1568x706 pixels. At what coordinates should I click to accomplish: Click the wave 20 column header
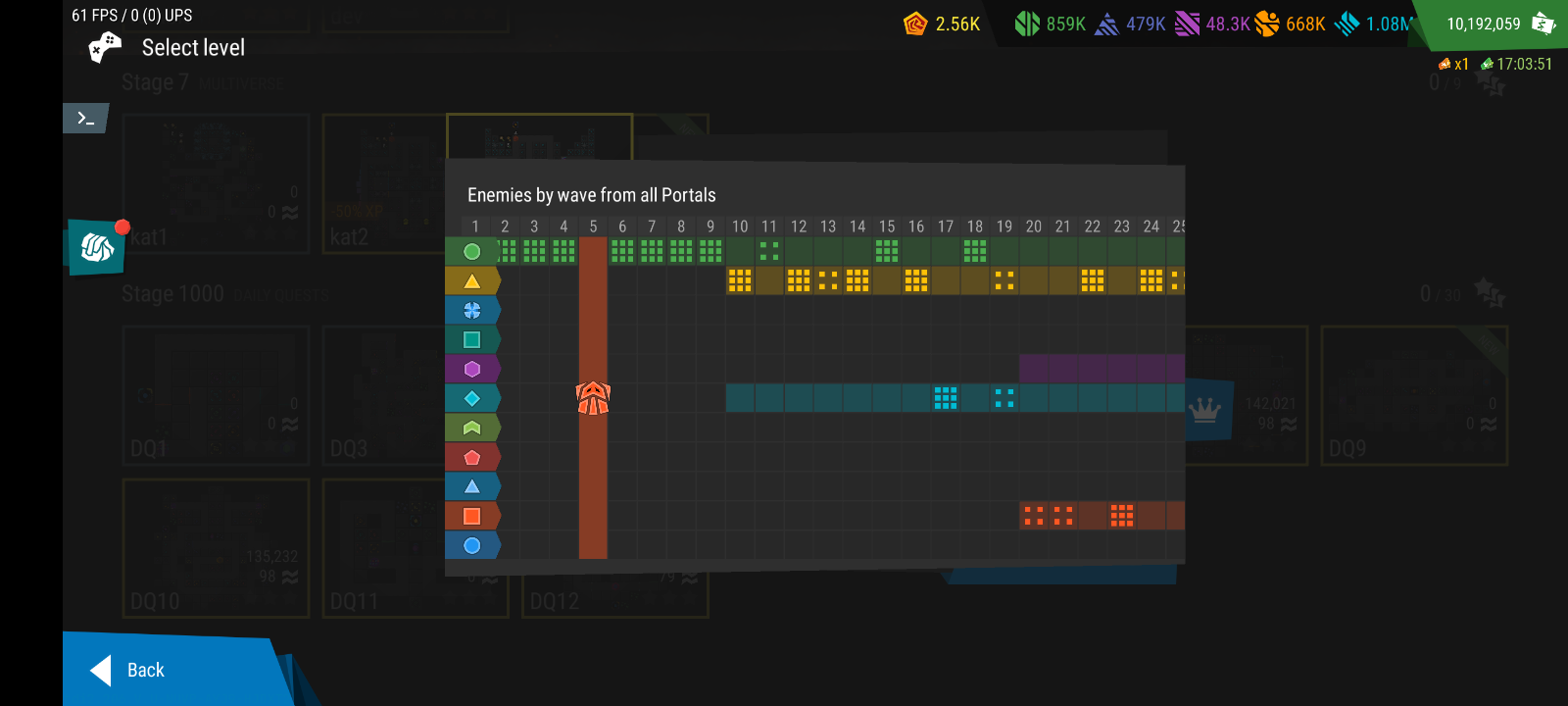1034,227
